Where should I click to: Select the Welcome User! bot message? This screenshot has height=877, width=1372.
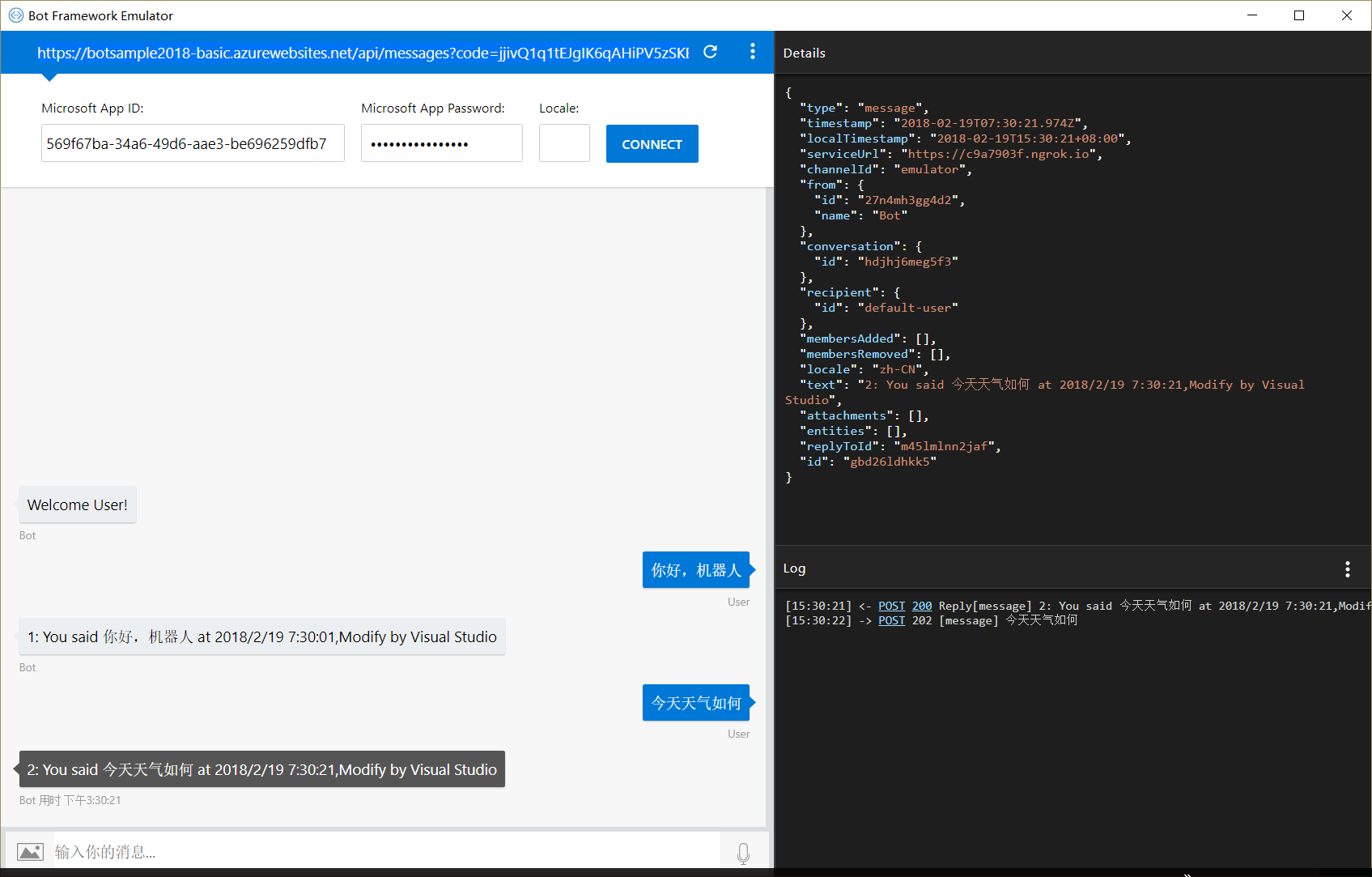click(x=77, y=504)
